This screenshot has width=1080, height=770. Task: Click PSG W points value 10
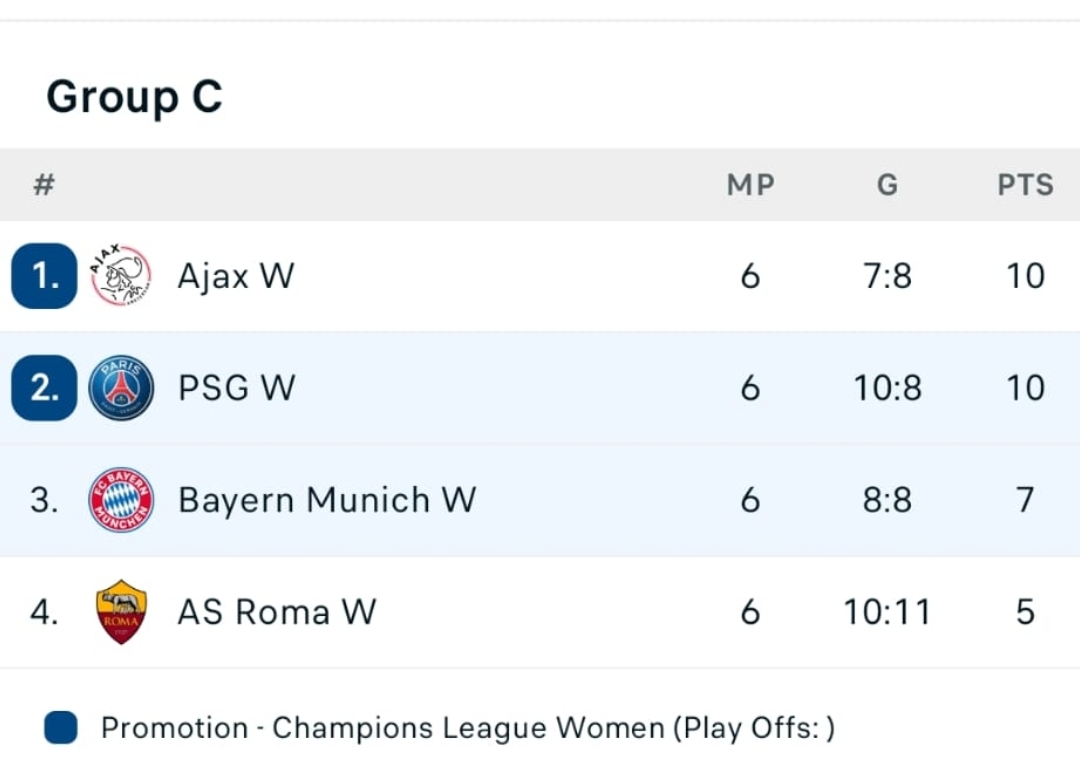click(1026, 388)
